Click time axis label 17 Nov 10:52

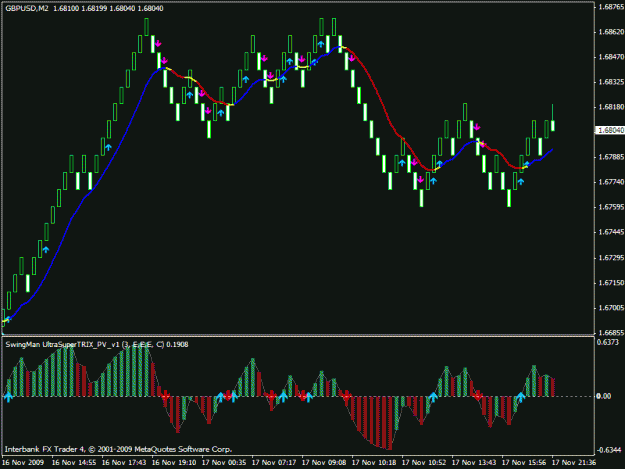click(424, 463)
